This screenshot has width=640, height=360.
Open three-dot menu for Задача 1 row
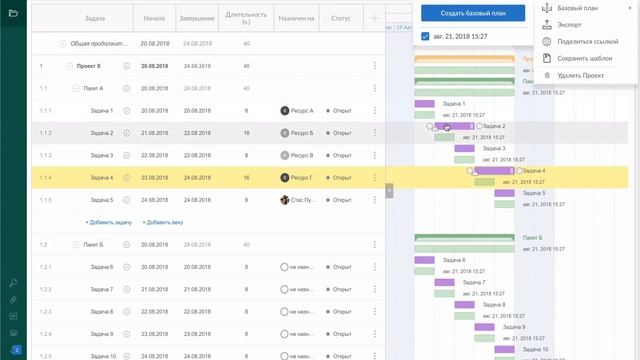pos(375,111)
